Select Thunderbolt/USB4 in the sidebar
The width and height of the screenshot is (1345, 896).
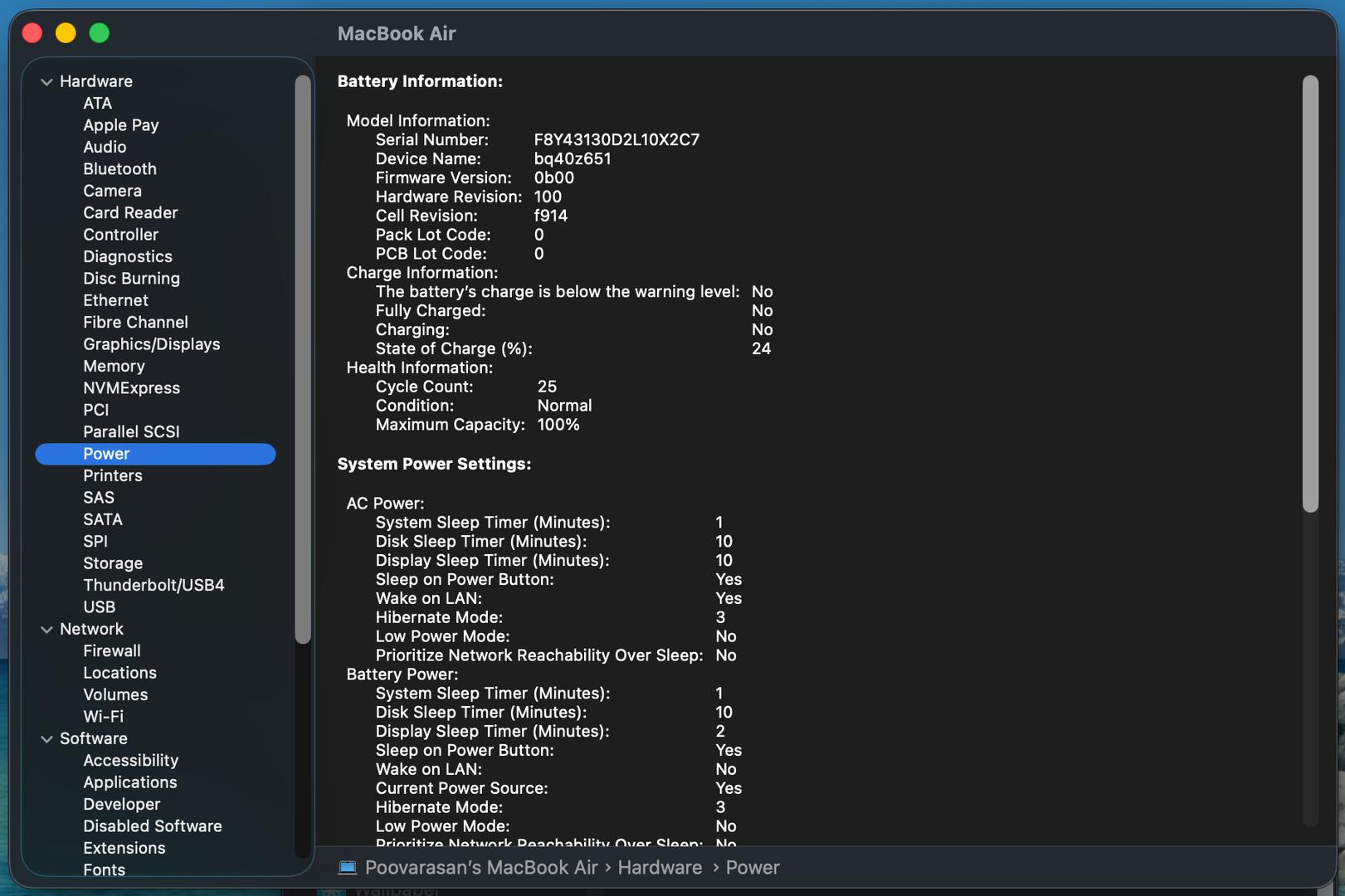pos(154,585)
